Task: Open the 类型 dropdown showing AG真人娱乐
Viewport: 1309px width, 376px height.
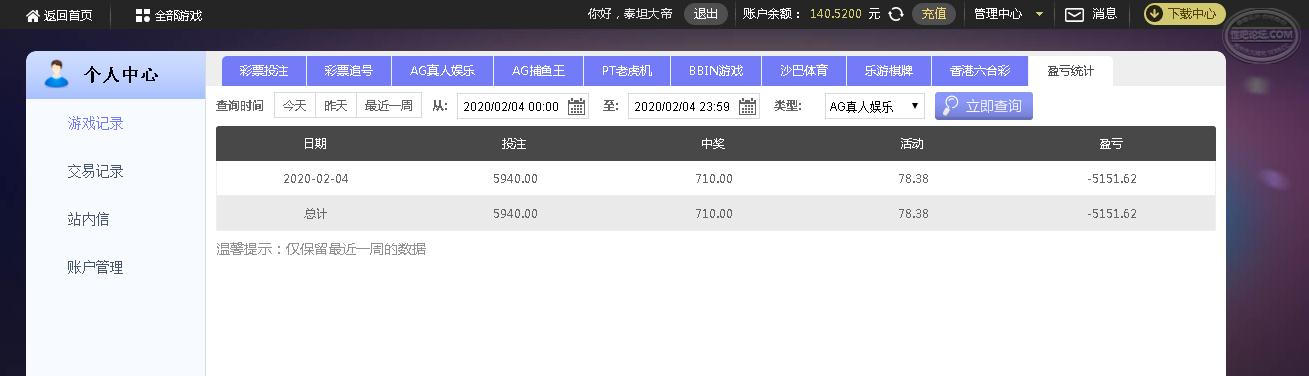Action: point(875,106)
